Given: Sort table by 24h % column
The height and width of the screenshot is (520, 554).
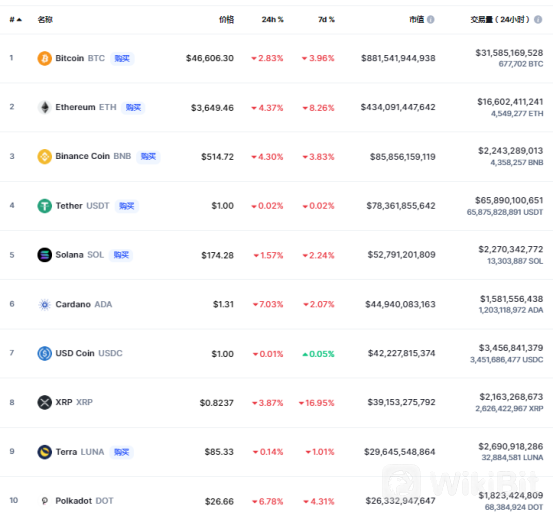Looking at the screenshot, I should click(272, 19).
